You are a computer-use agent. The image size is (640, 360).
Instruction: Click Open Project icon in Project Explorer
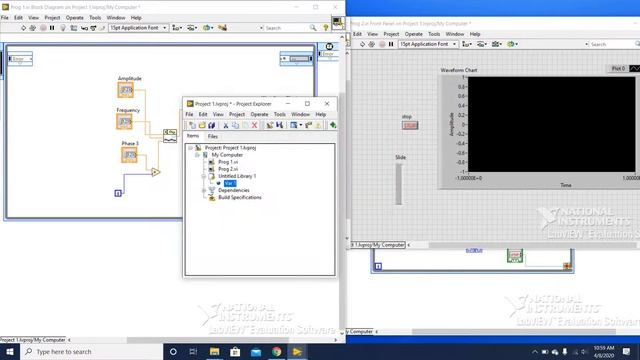pos(202,125)
